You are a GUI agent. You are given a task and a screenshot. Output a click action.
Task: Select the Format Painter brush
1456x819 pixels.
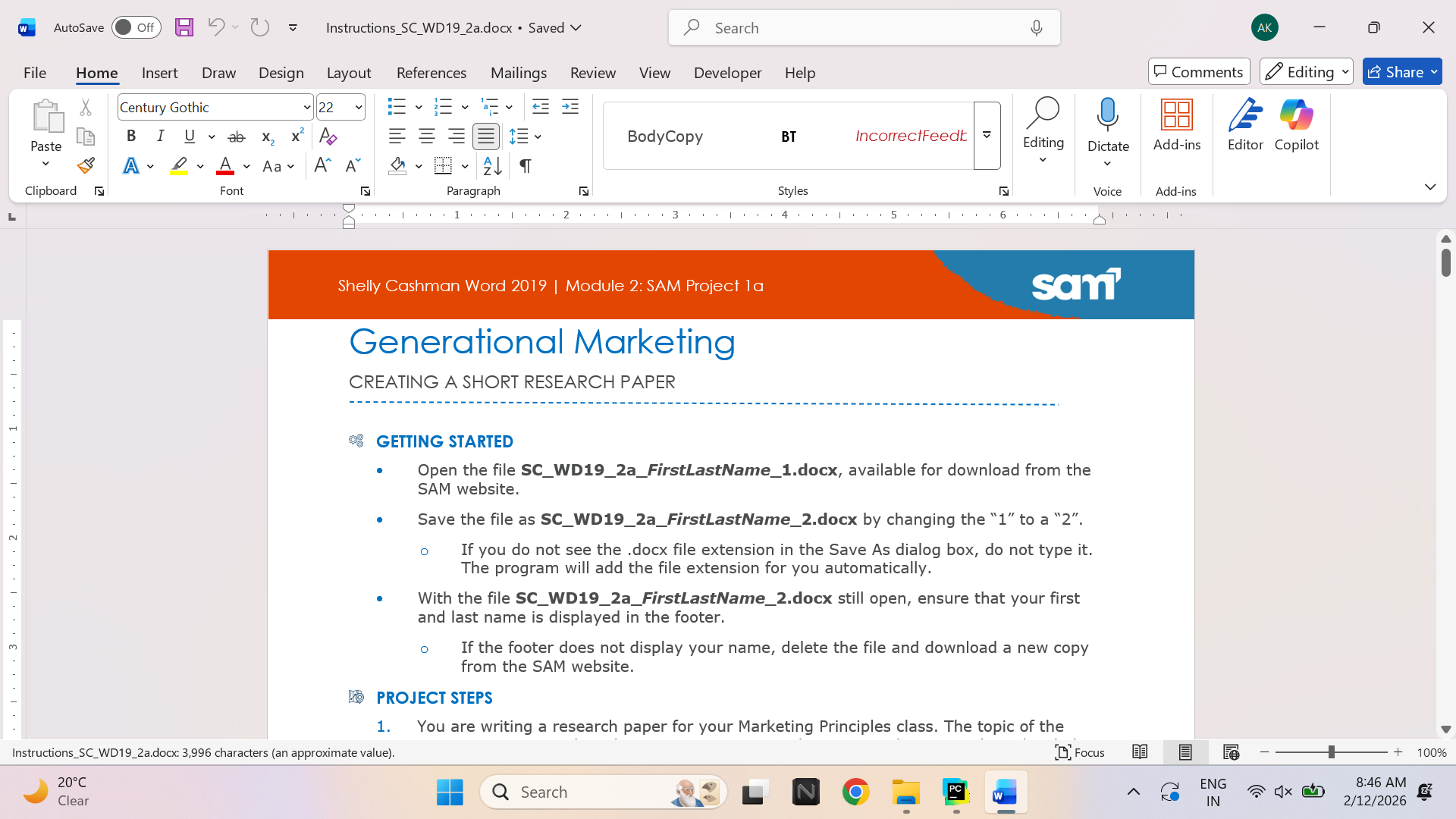pos(86,165)
